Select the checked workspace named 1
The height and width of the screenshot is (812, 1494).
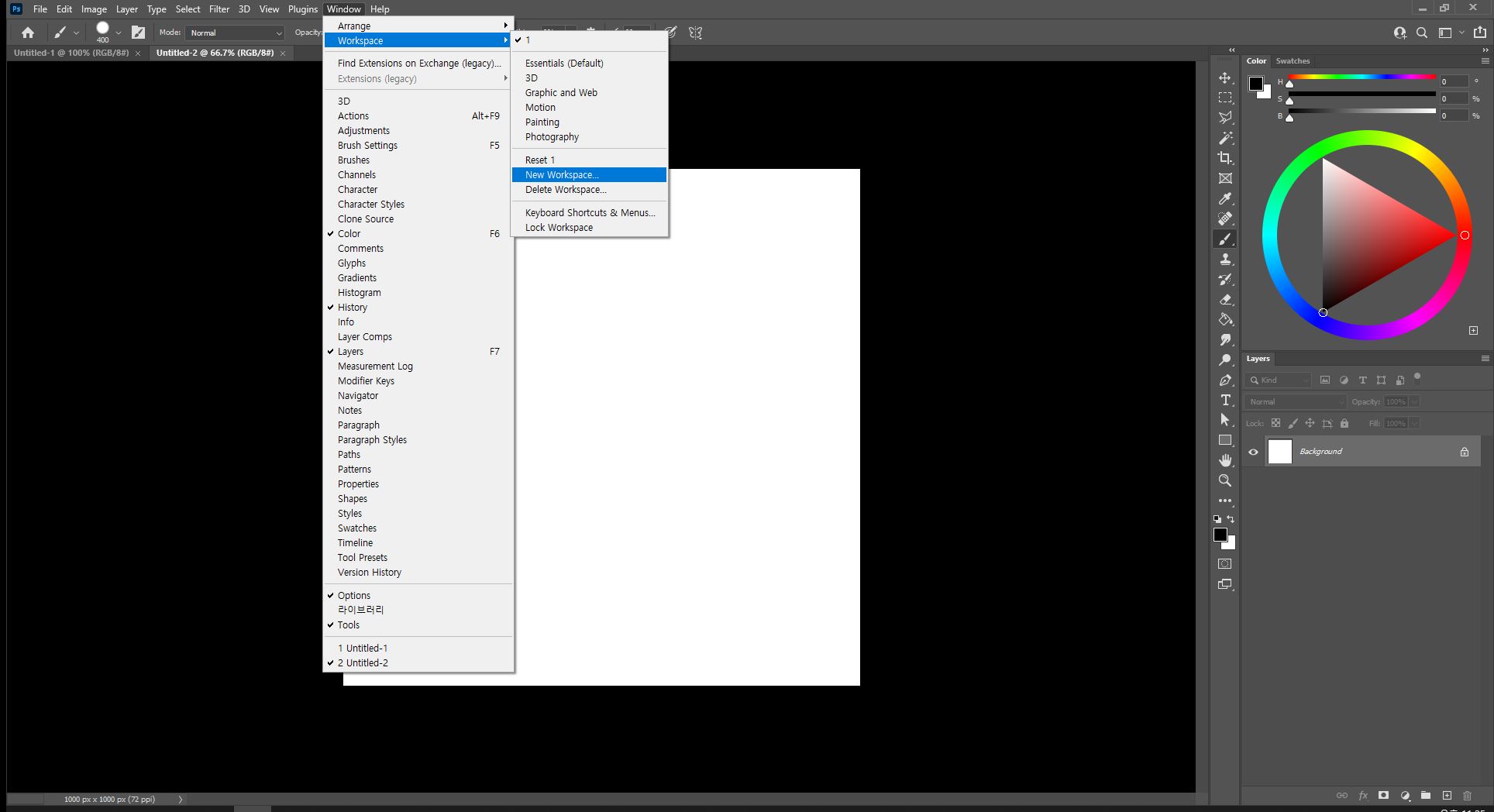pos(589,40)
